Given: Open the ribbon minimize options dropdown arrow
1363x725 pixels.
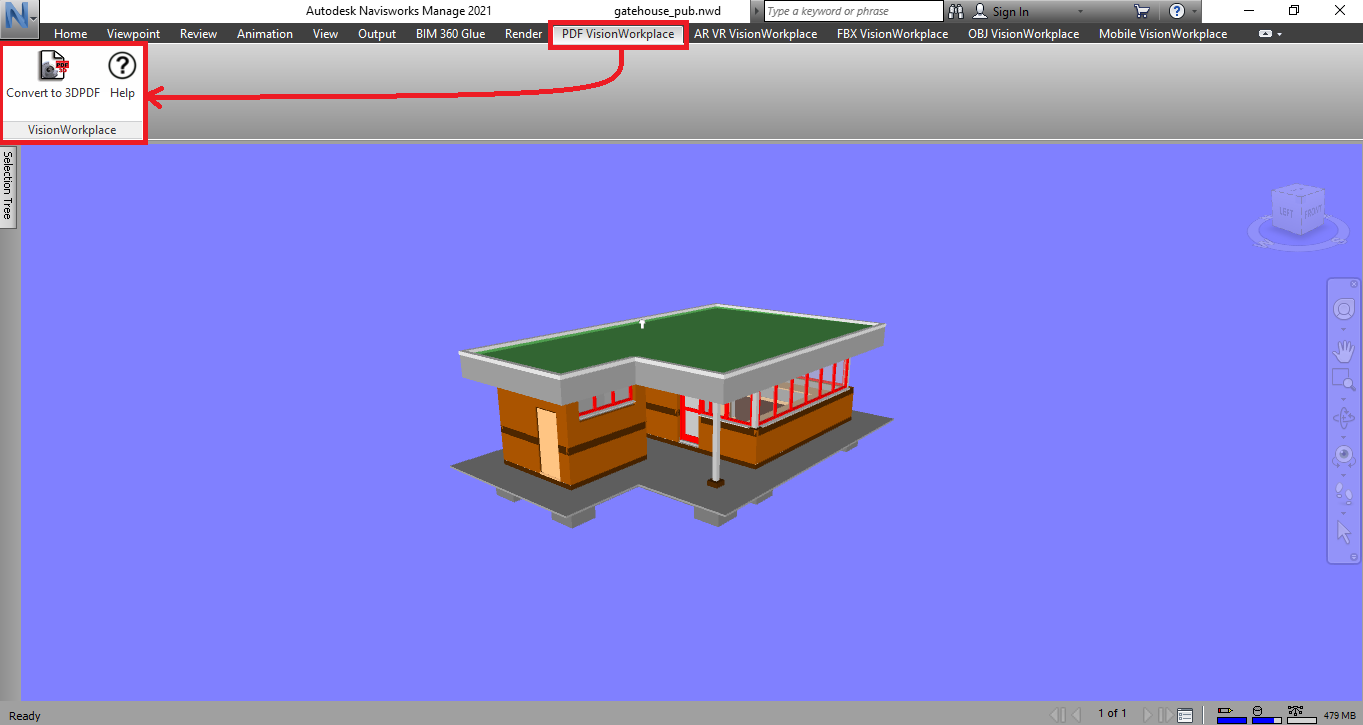Looking at the screenshot, I should (1279, 34).
